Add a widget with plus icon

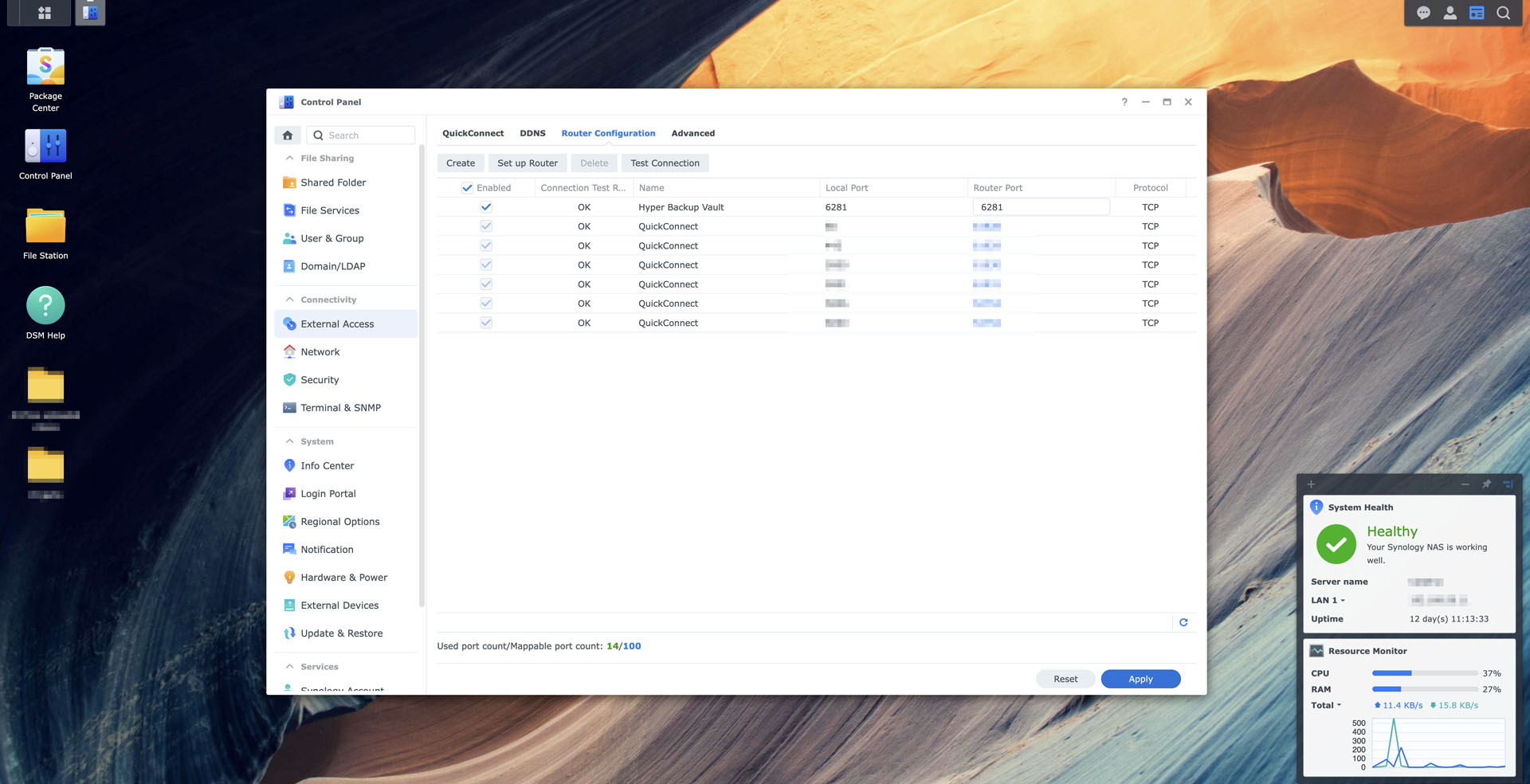tap(1311, 484)
